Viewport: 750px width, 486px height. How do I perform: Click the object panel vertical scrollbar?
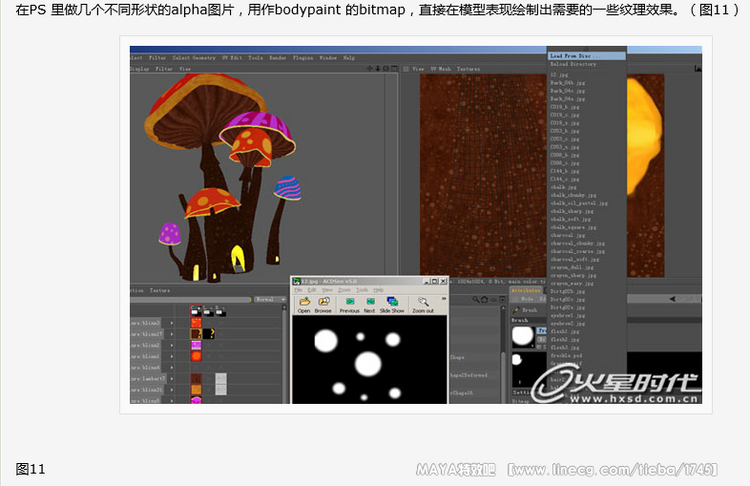[x=503, y=353]
